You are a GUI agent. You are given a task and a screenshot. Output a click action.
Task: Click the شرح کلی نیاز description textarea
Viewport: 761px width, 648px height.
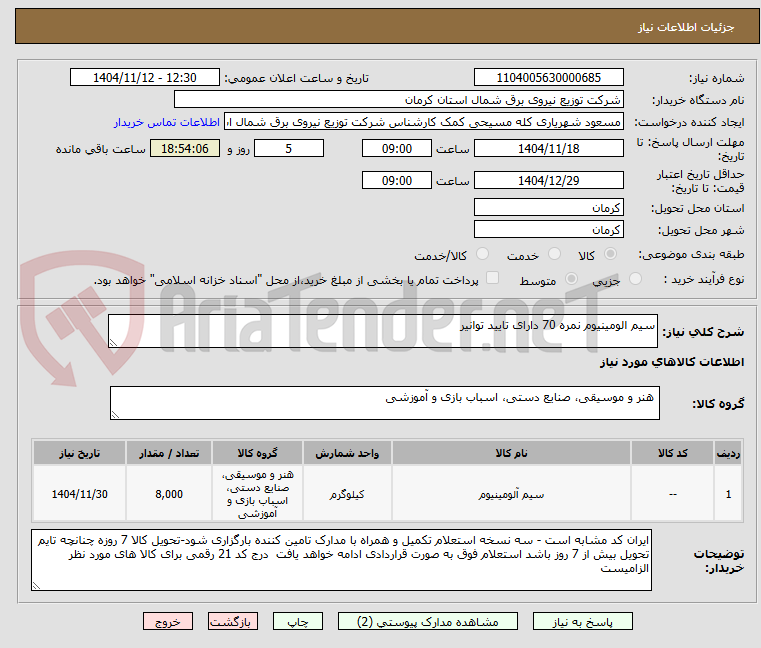tap(383, 331)
